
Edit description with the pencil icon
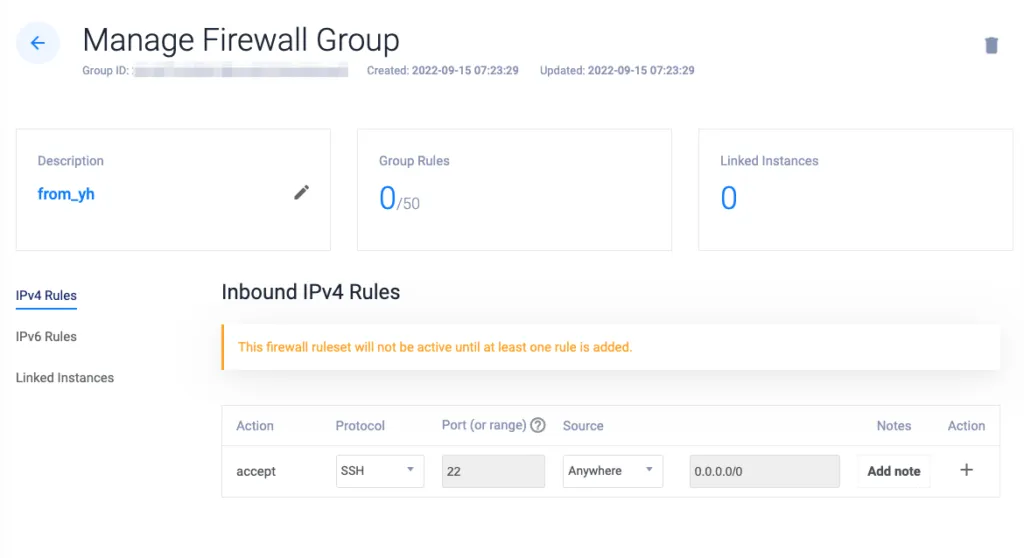coord(301,192)
